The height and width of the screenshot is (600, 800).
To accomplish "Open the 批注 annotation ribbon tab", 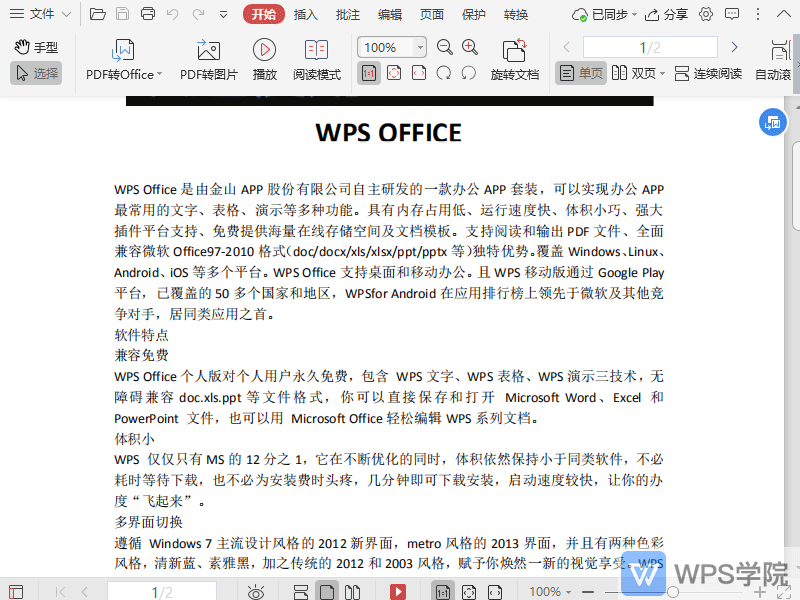I will pyautogui.click(x=349, y=15).
